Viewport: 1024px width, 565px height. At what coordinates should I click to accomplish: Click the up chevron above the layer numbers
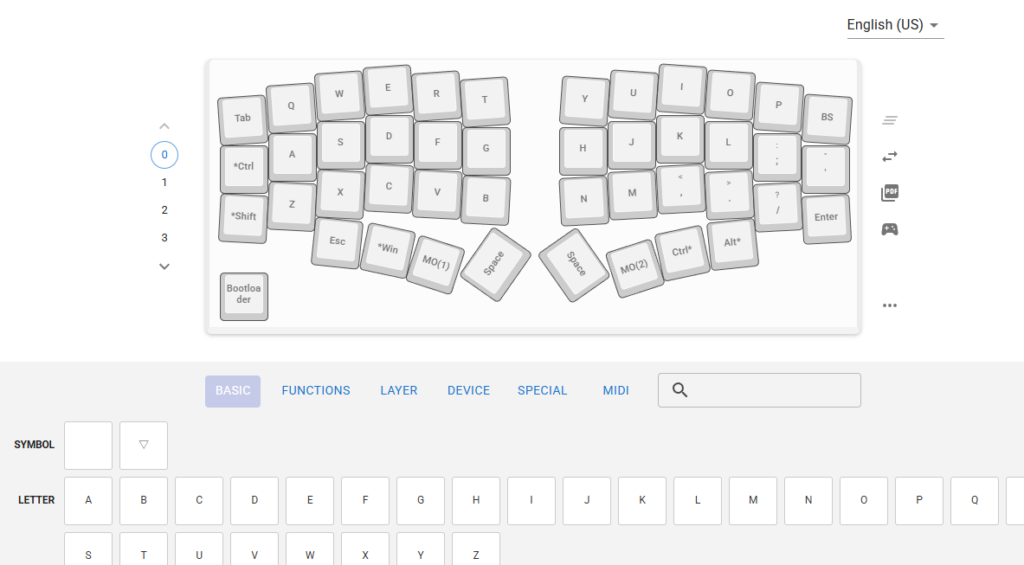[x=164, y=127]
